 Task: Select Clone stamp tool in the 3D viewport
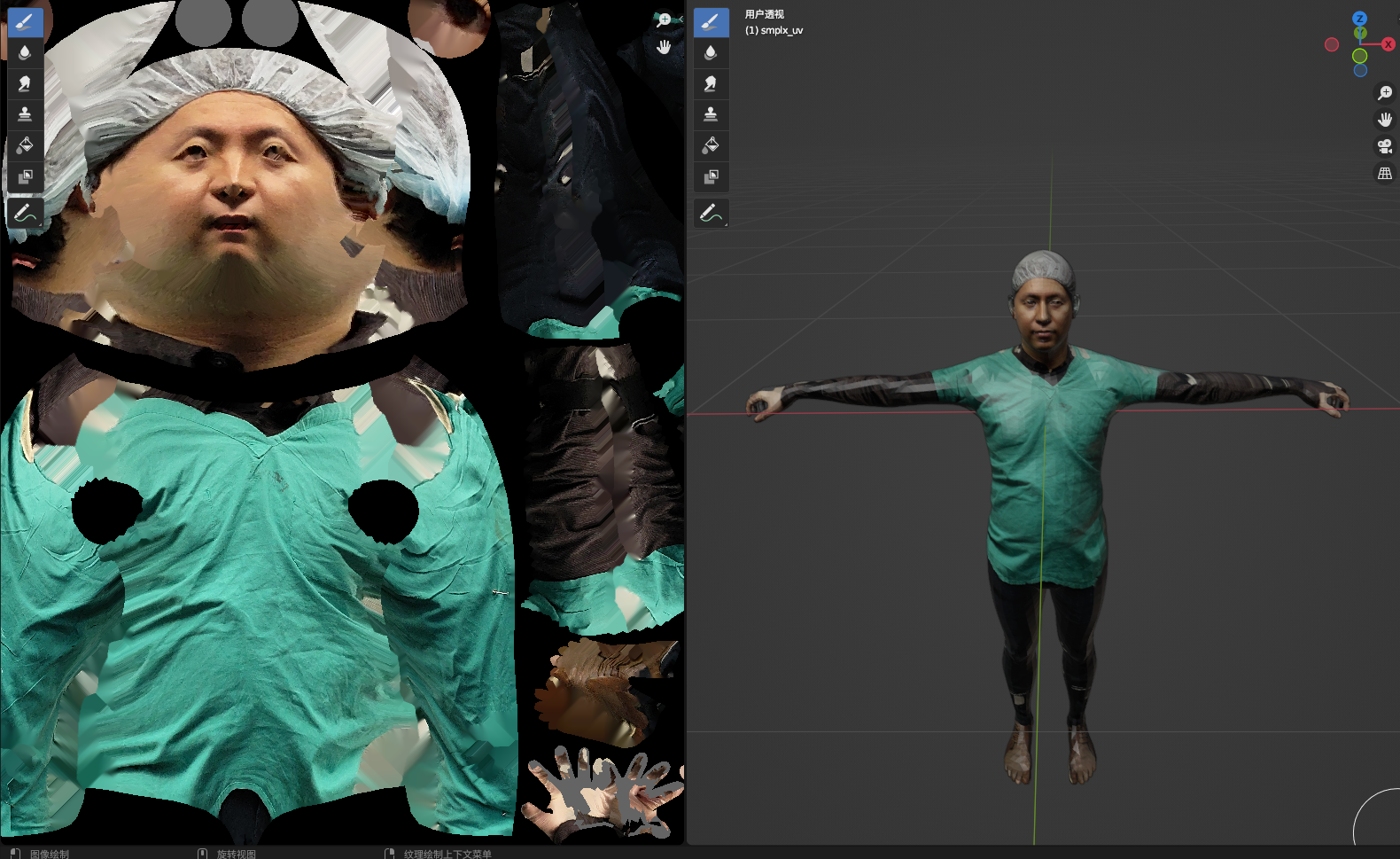coord(711,114)
